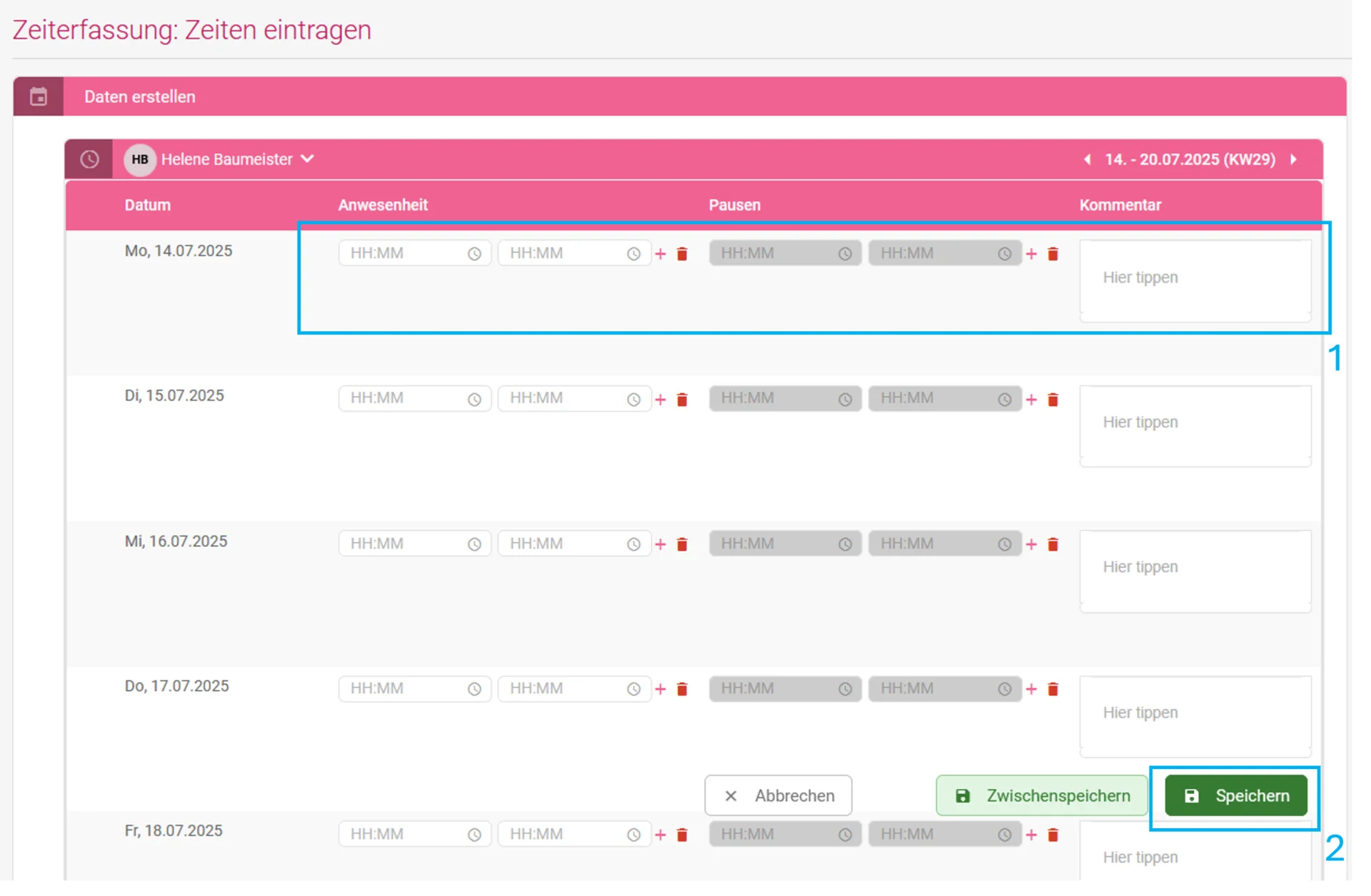1371x896 pixels.
Task: Click the HB avatar badge
Action: 140,159
